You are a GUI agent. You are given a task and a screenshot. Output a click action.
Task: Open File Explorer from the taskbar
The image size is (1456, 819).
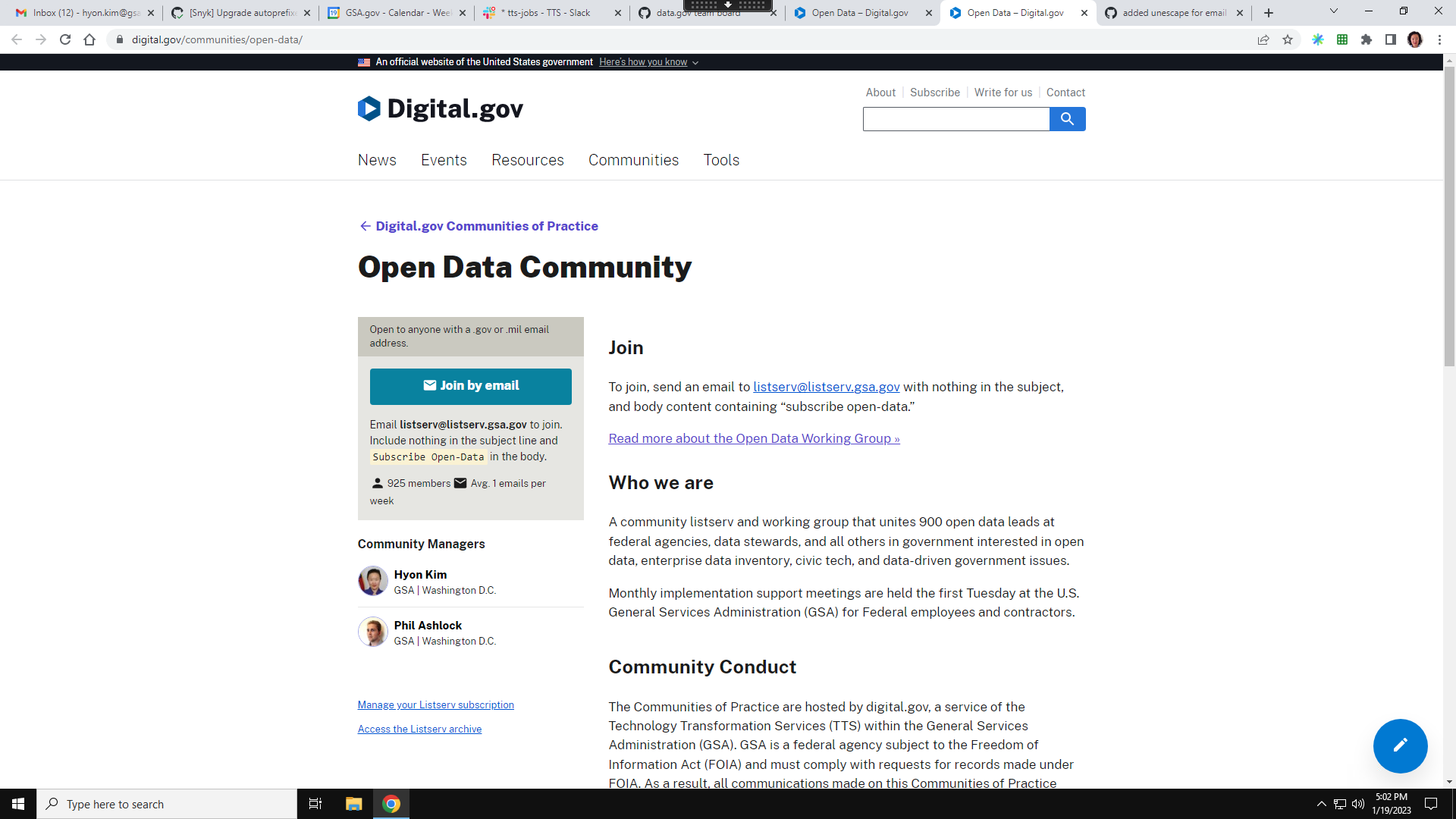[353, 803]
